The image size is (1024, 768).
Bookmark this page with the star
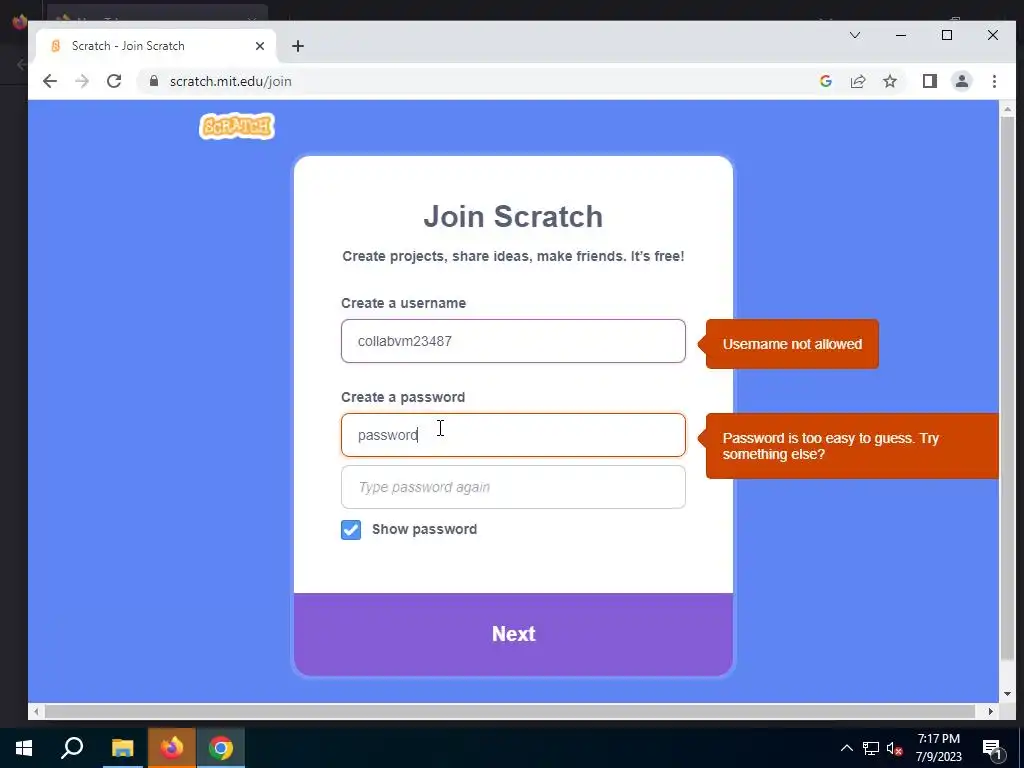[889, 81]
